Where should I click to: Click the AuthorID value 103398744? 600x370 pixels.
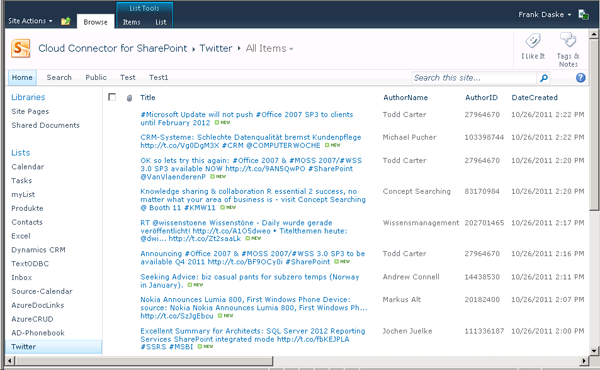(484, 137)
